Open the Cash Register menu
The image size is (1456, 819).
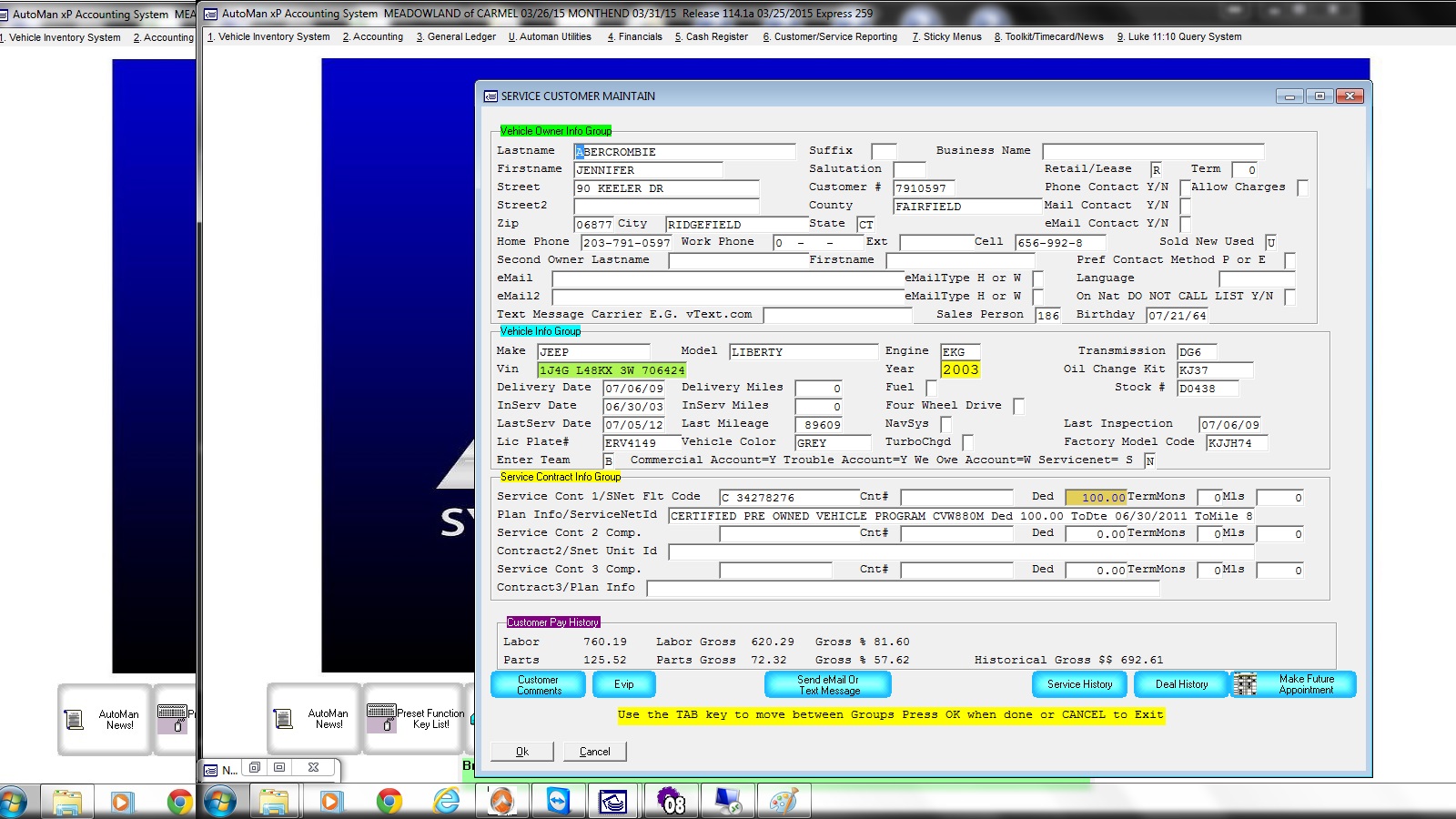[711, 37]
